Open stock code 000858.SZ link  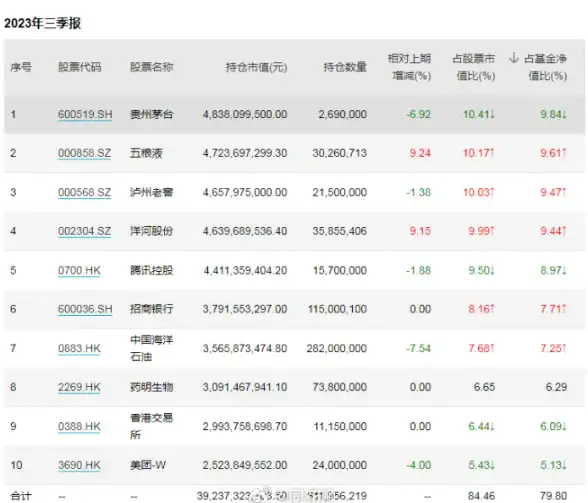[x=84, y=153]
